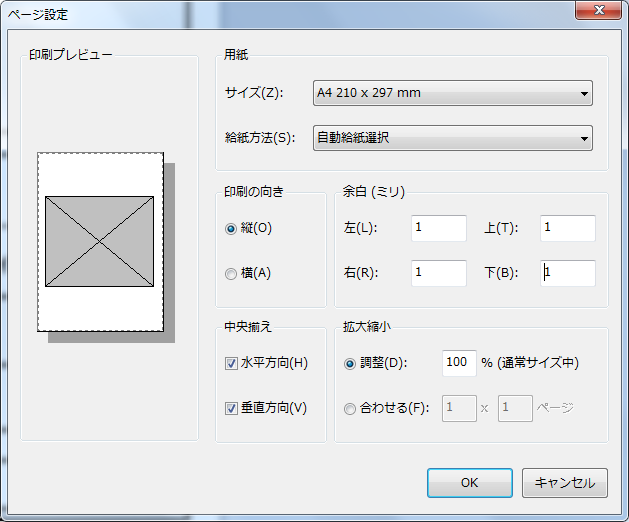Click the 上(T) top margin field
This screenshot has width=629, height=522.
[x=568, y=228]
